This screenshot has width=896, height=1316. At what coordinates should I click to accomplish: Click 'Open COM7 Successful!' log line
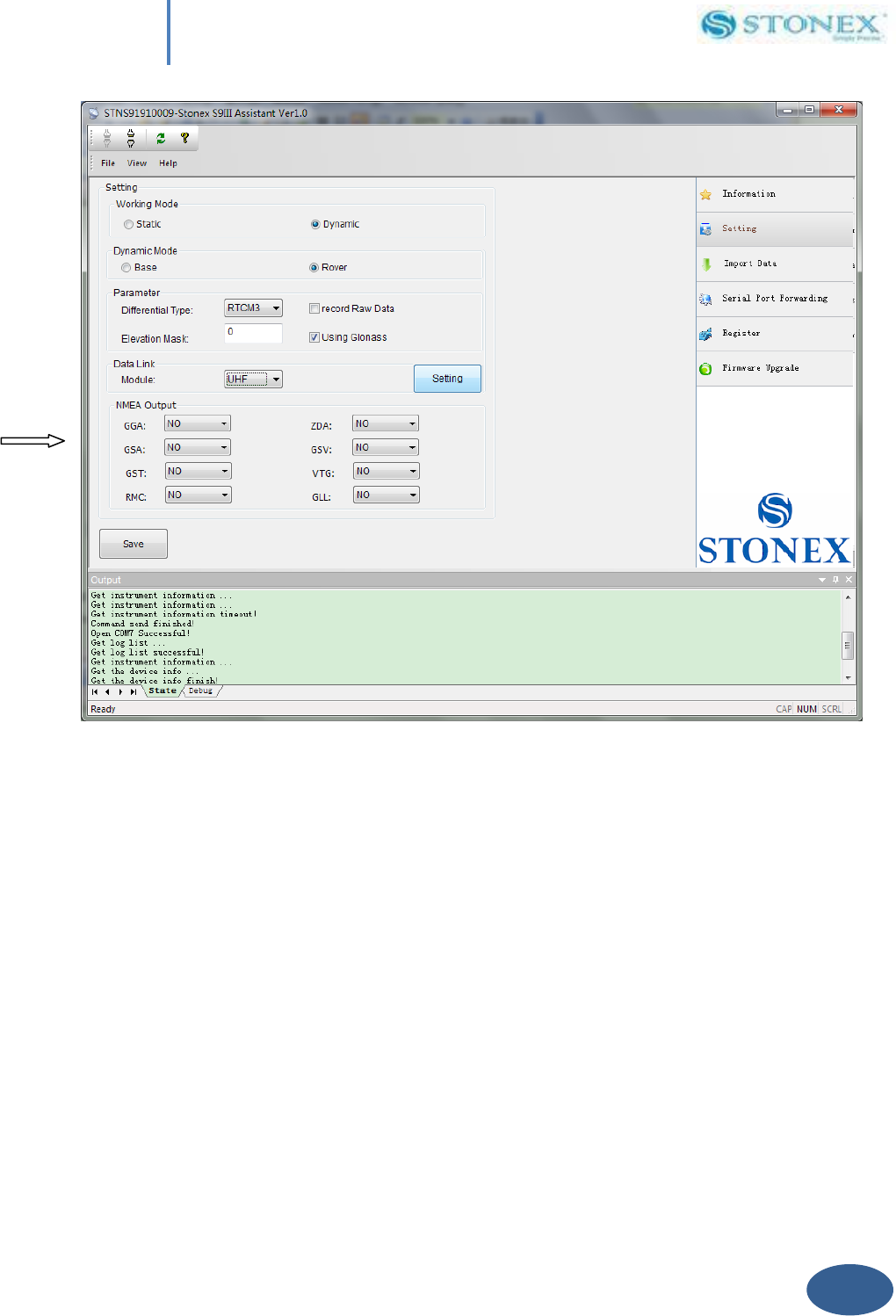[x=141, y=633]
